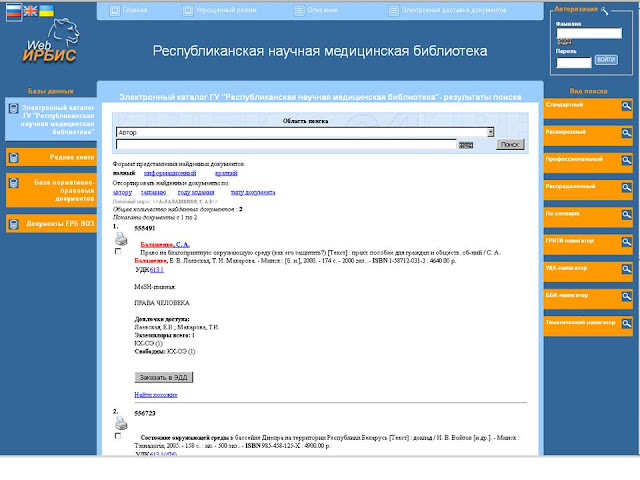Open Распределенный search magnifier icon
Screen dimensions: 640x480
626,188
